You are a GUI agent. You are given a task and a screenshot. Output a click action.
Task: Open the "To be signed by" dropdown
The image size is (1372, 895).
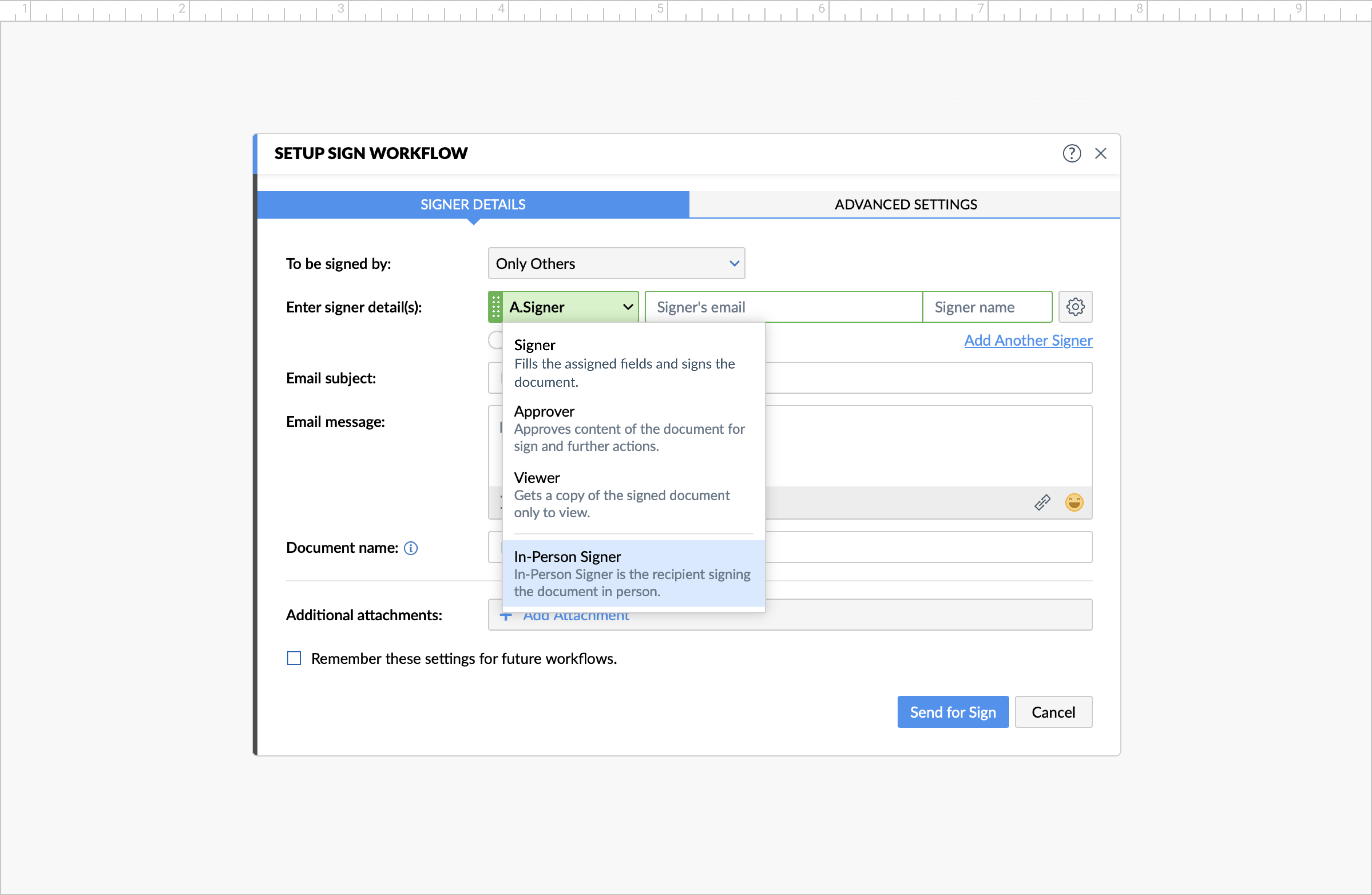click(x=616, y=263)
